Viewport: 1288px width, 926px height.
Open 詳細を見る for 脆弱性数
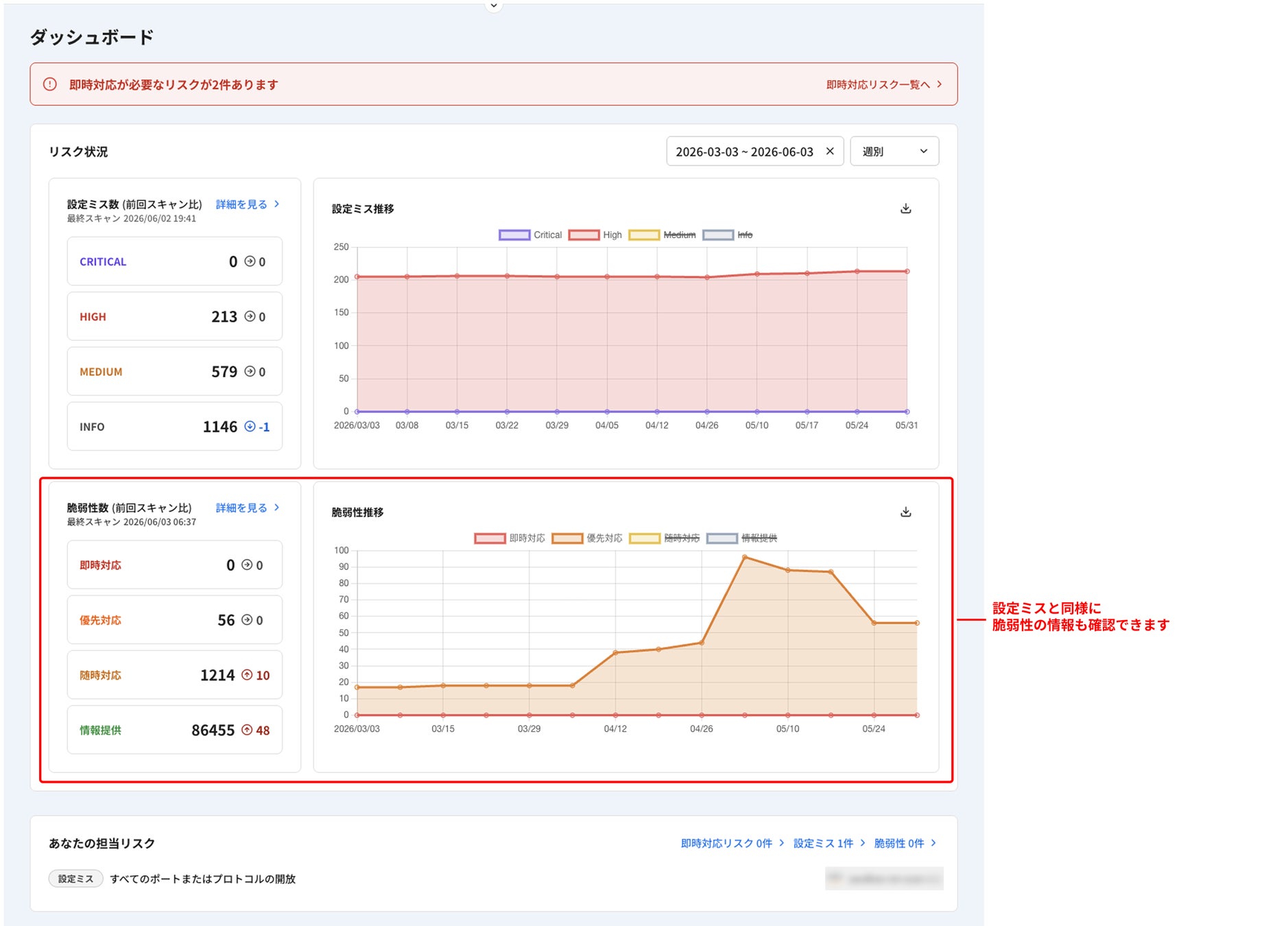[248, 508]
